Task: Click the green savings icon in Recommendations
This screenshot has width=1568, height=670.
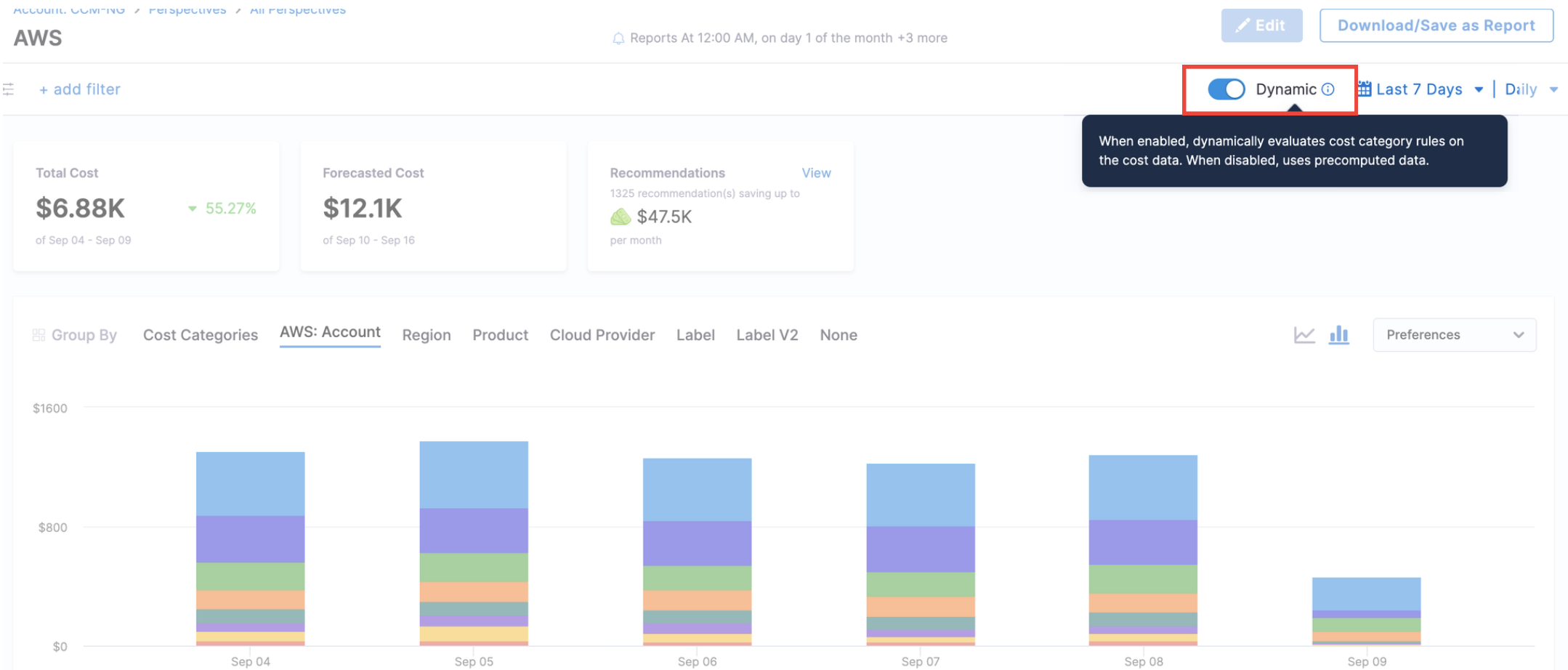Action: (x=621, y=217)
